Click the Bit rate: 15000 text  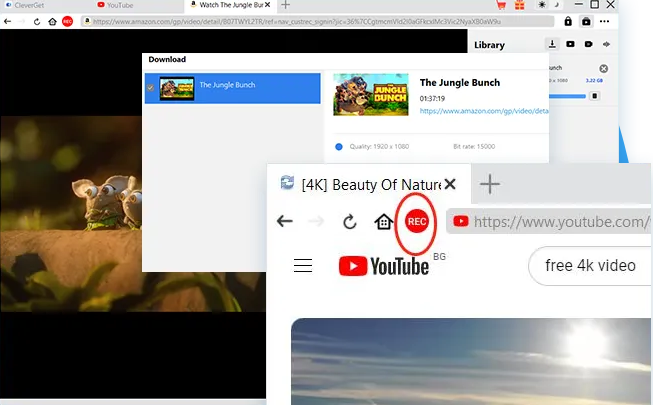tap(474, 146)
